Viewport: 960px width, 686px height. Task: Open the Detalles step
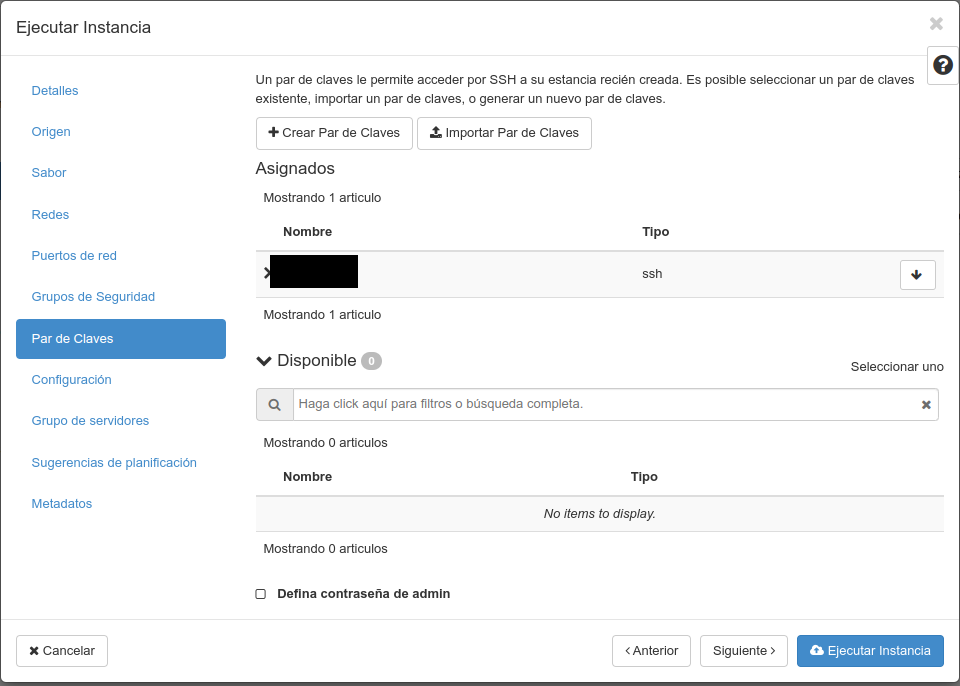(x=54, y=90)
